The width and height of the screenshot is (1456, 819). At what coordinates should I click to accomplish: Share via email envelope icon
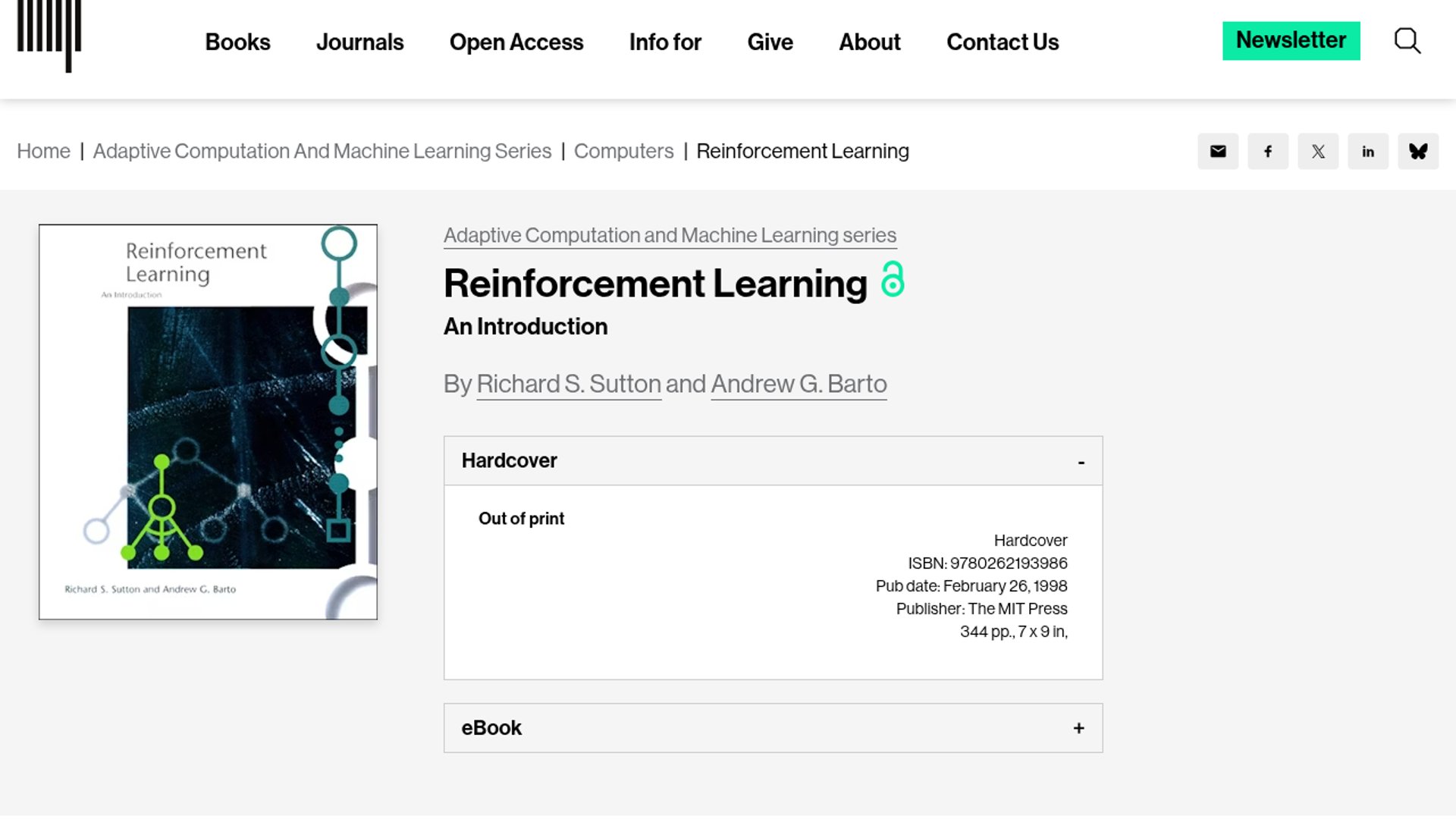click(1218, 152)
